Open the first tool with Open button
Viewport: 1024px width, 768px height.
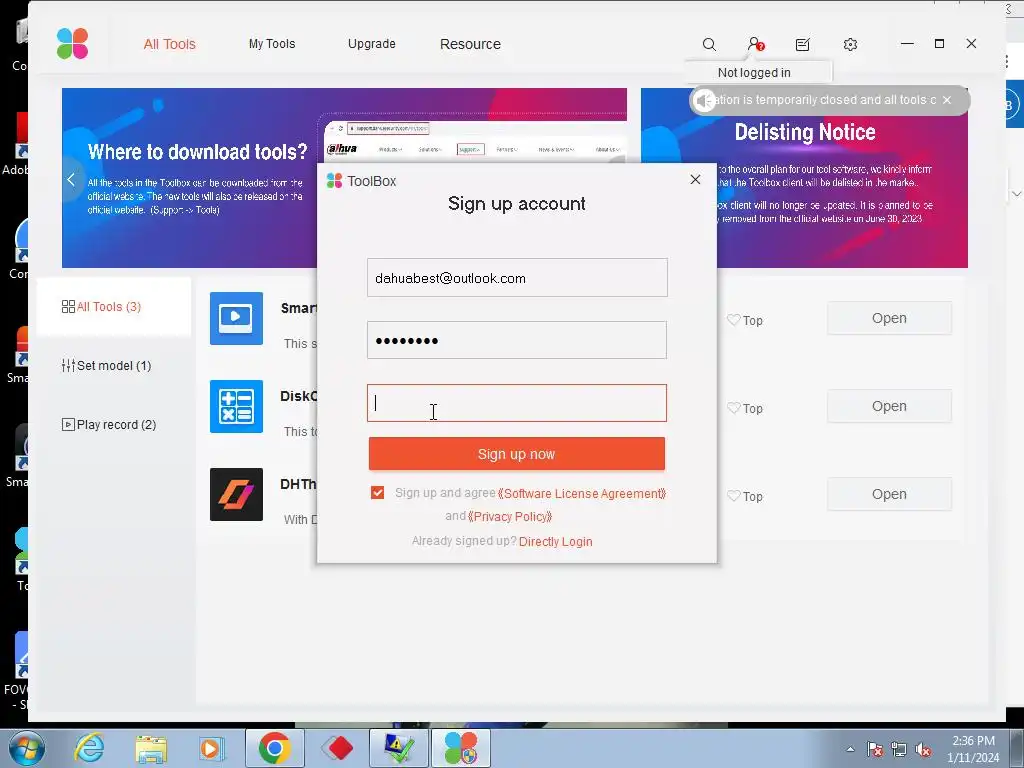(x=889, y=318)
